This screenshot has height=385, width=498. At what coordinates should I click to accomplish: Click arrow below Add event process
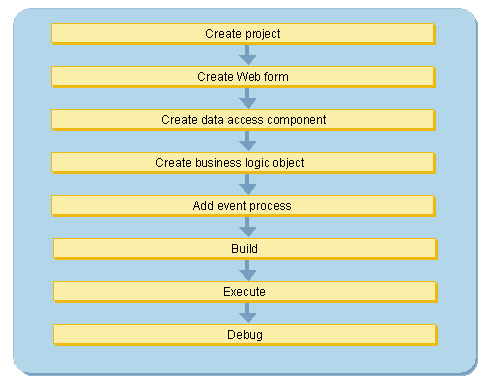[x=247, y=227]
